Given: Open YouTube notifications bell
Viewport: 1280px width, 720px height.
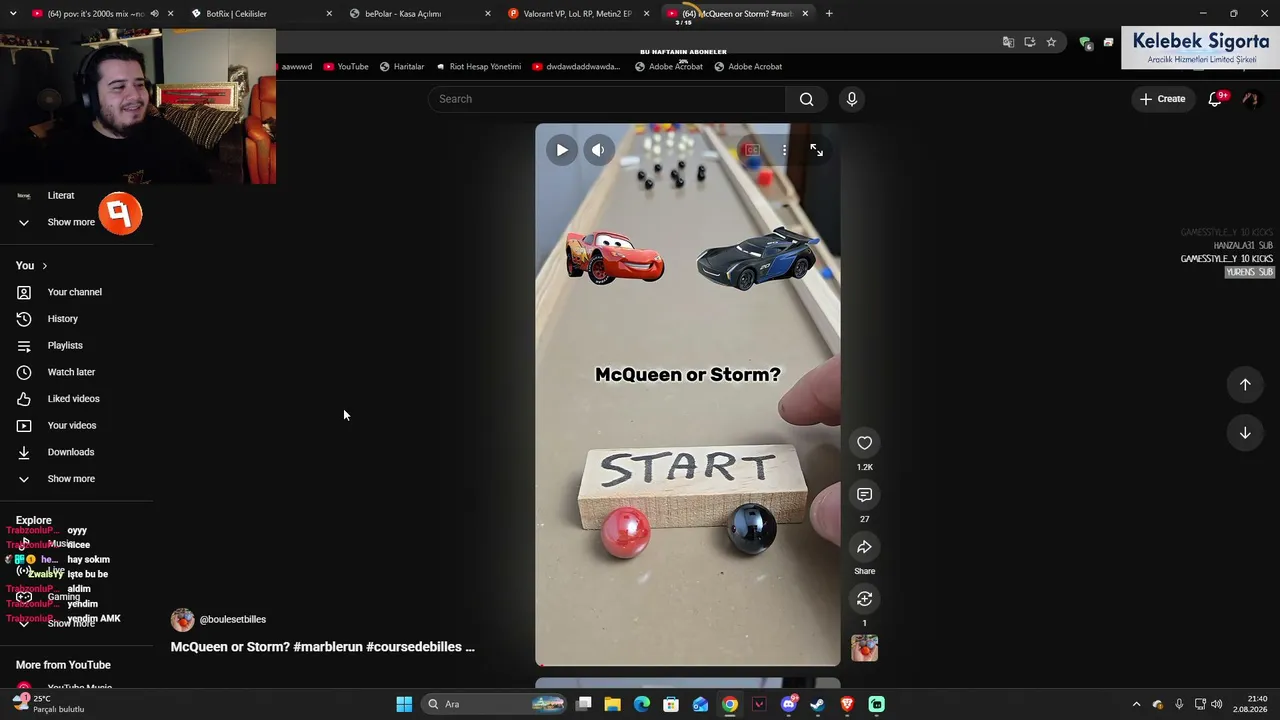Looking at the screenshot, I should point(1216,99).
